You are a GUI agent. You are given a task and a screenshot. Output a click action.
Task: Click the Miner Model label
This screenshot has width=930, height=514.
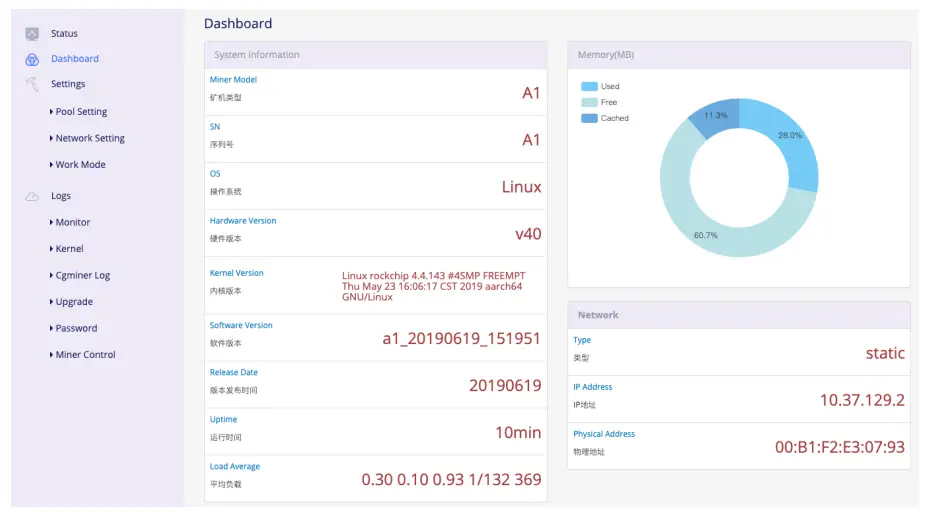(x=233, y=79)
